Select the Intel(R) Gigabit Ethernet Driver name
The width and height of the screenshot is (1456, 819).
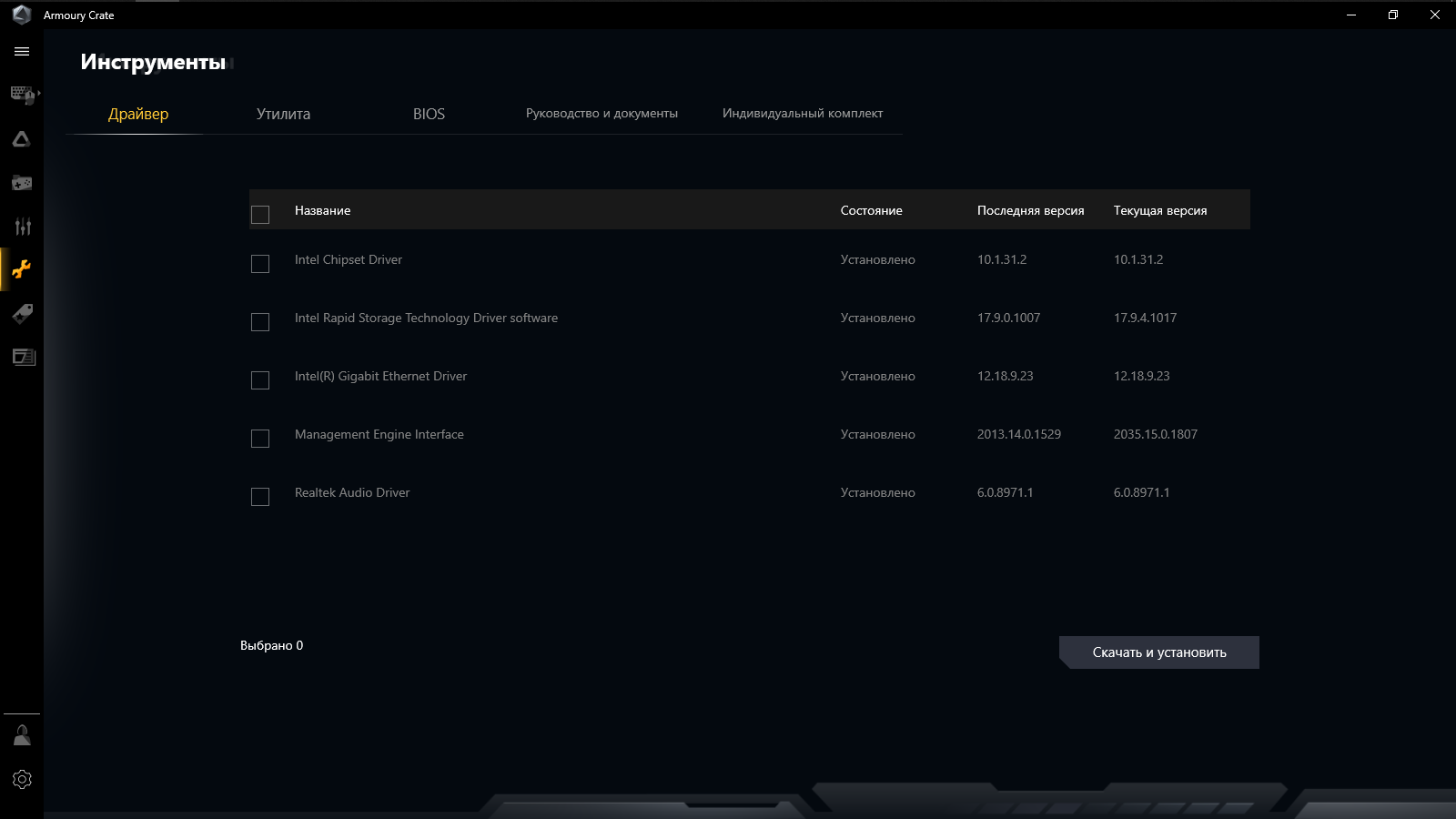coord(380,376)
